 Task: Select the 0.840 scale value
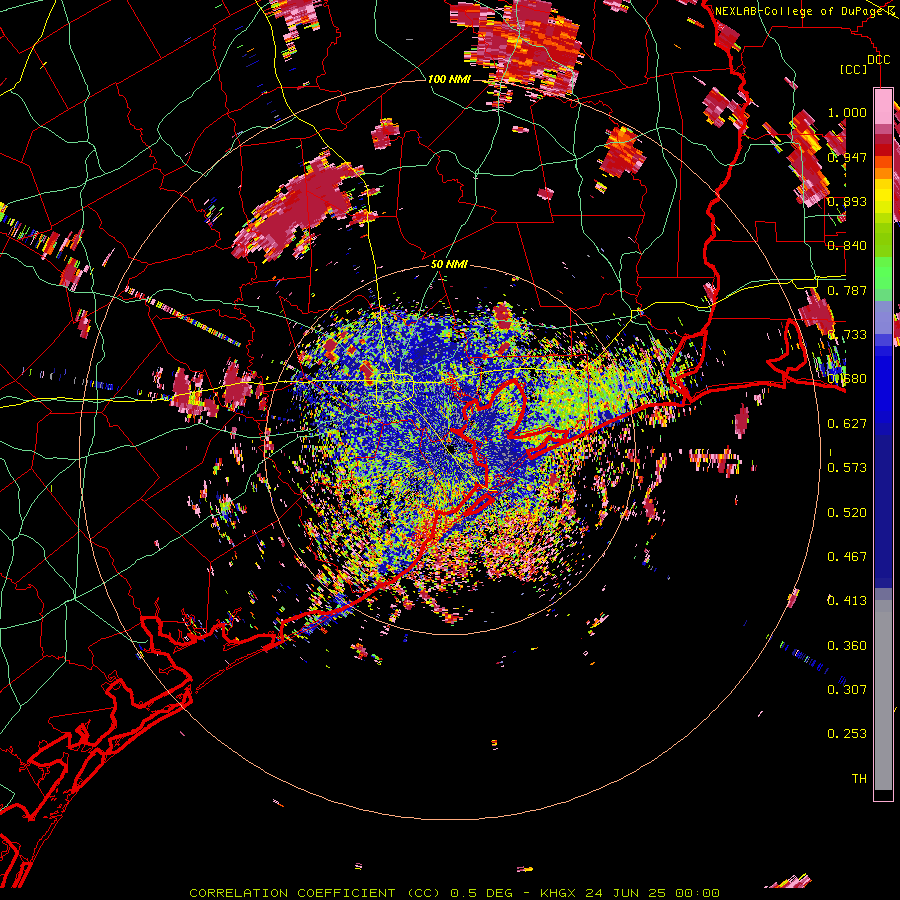(x=847, y=246)
